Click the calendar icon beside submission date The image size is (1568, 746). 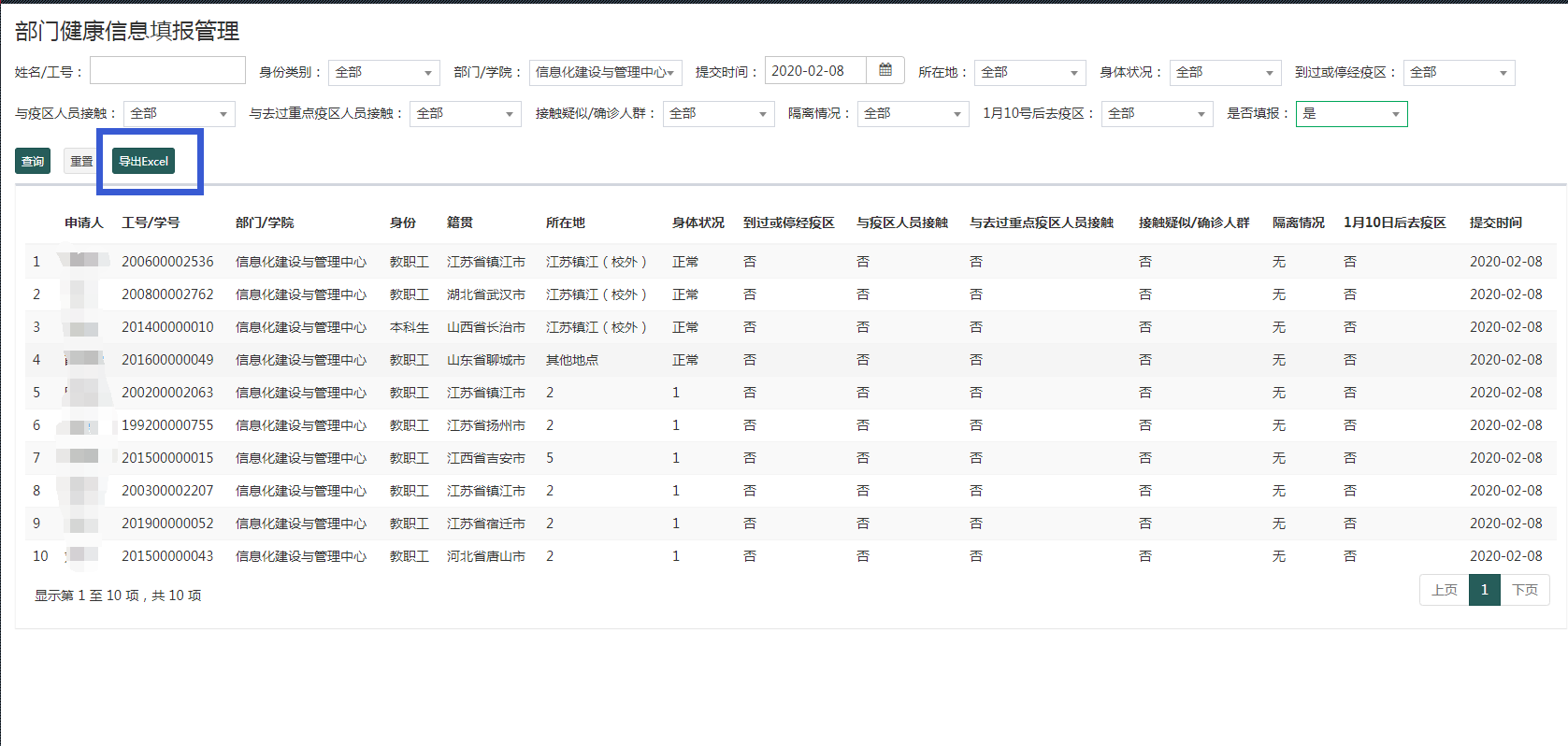point(885,71)
